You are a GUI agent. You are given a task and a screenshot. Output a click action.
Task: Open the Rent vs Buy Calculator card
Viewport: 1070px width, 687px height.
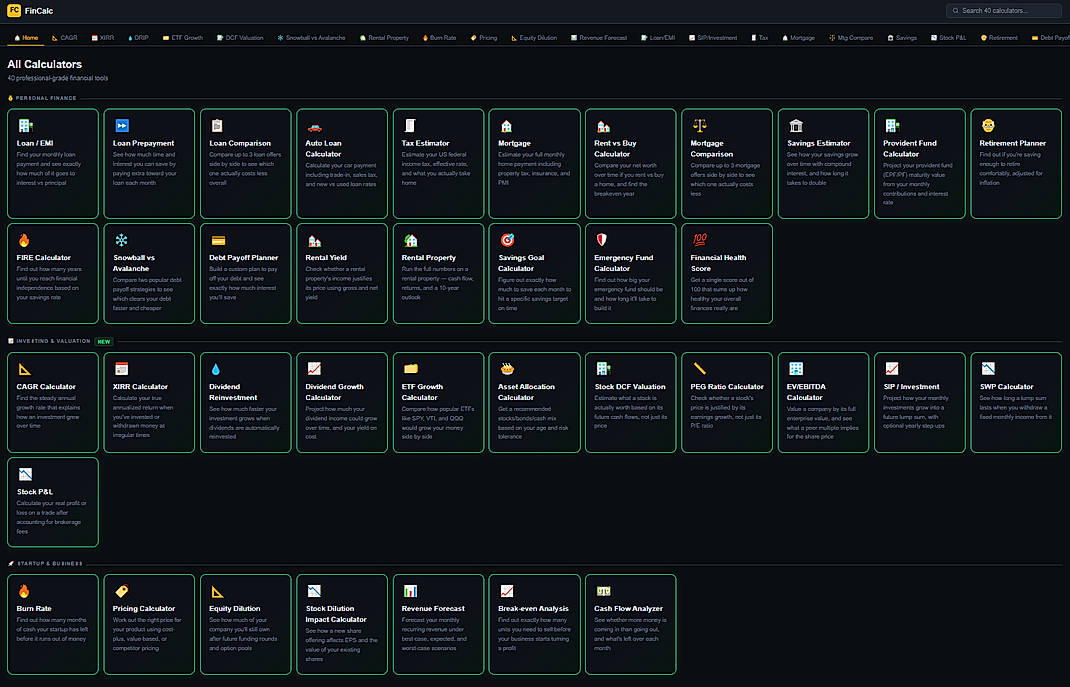pos(631,164)
